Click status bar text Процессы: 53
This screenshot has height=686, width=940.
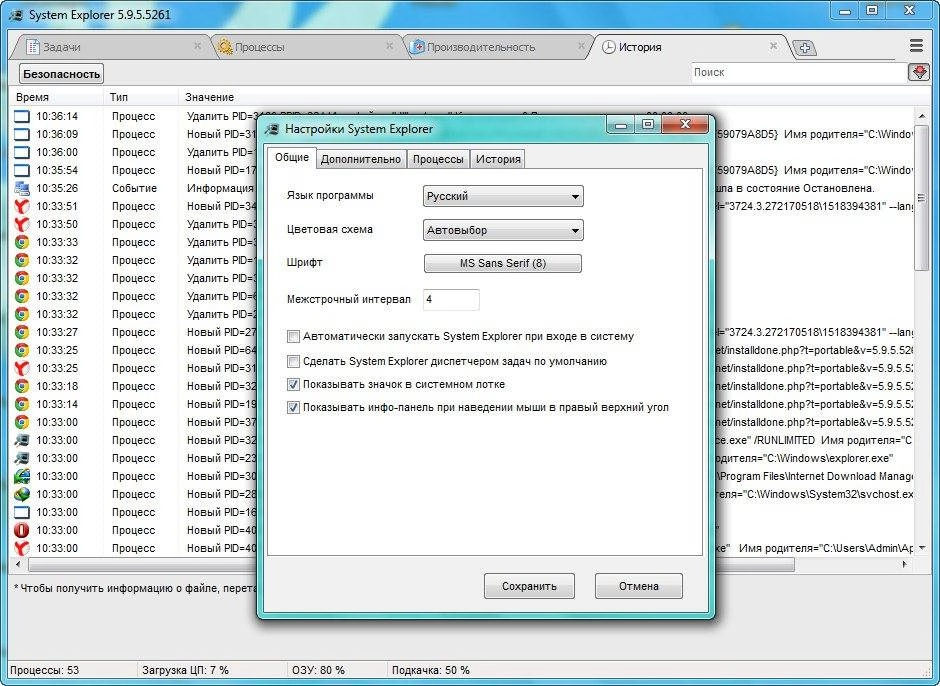pyautogui.click(x=44, y=670)
